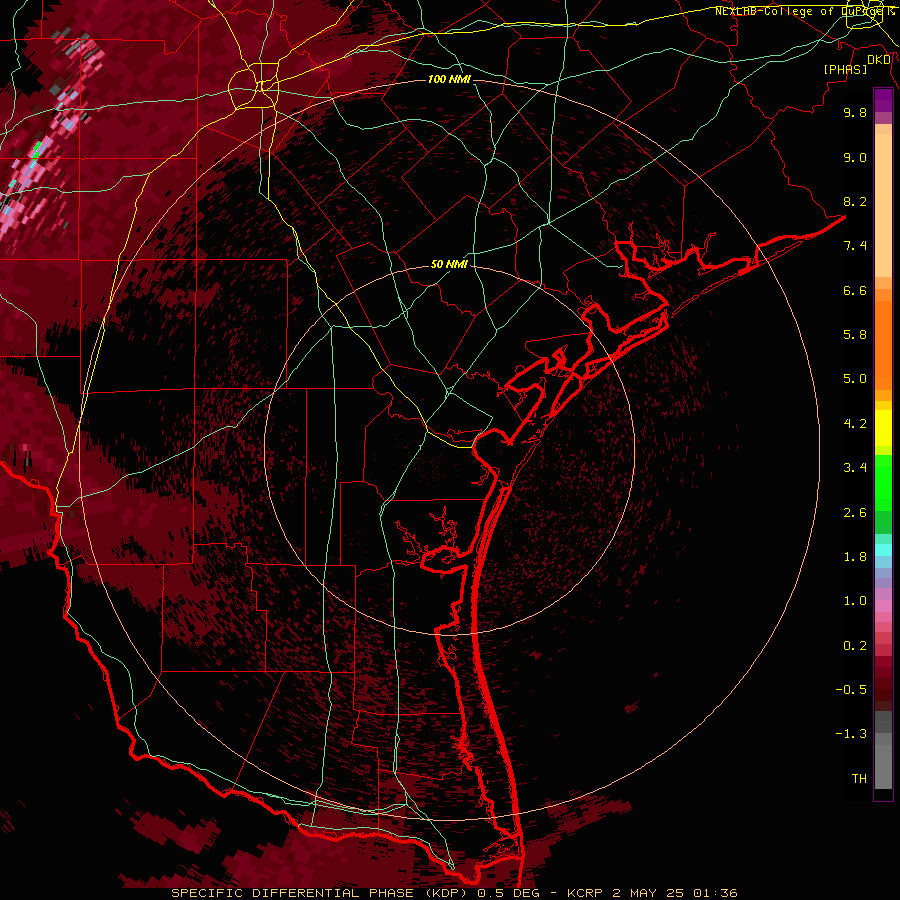Click the 100 NMI range ring label
The width and height of the screenshot is (900, 900).
click(449, 79)
